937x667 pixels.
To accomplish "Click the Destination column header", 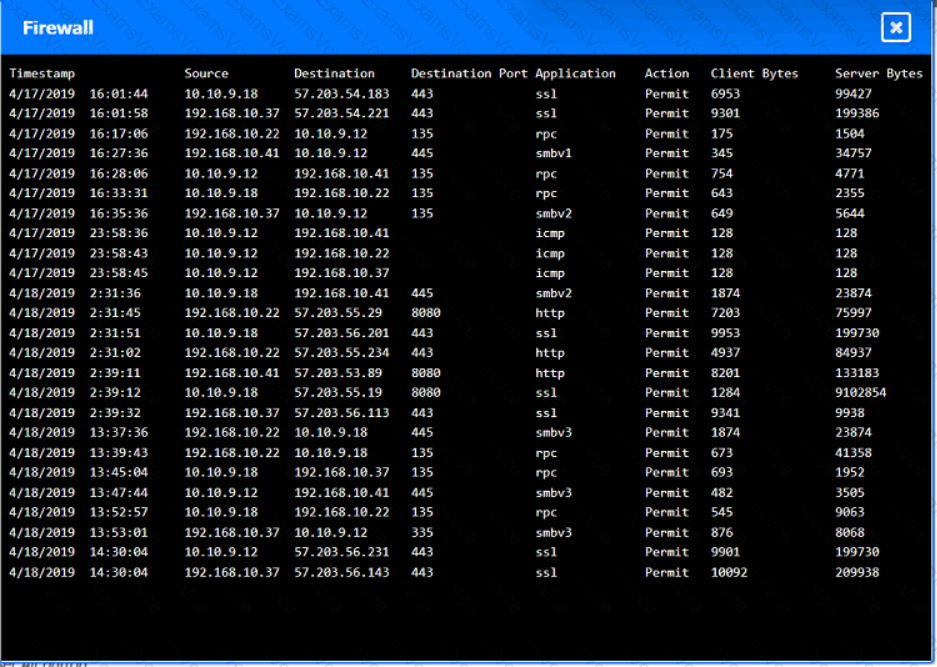I will click(x=334, y=74).
